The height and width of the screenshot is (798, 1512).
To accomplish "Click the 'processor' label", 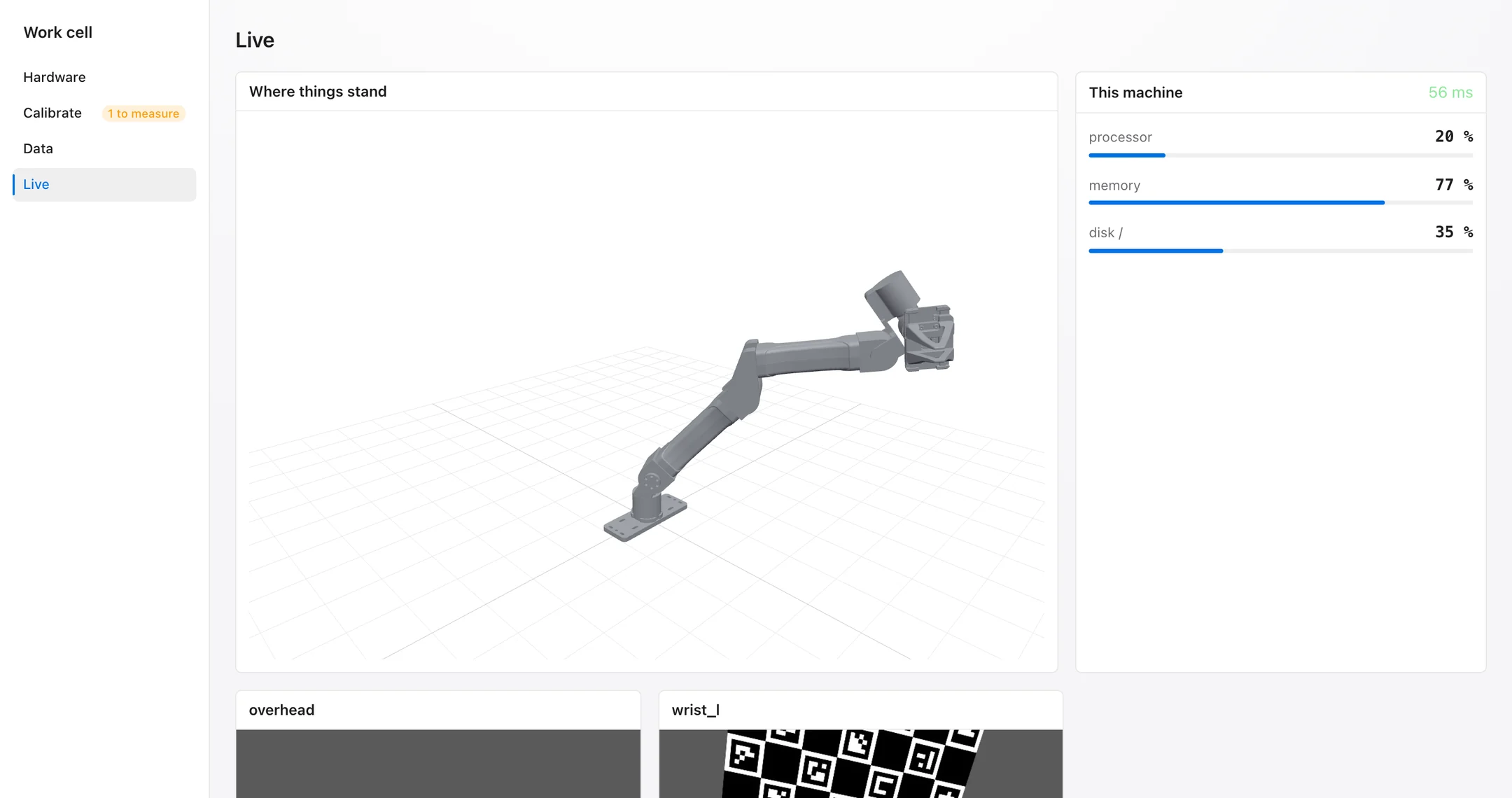I will 1120,137.
